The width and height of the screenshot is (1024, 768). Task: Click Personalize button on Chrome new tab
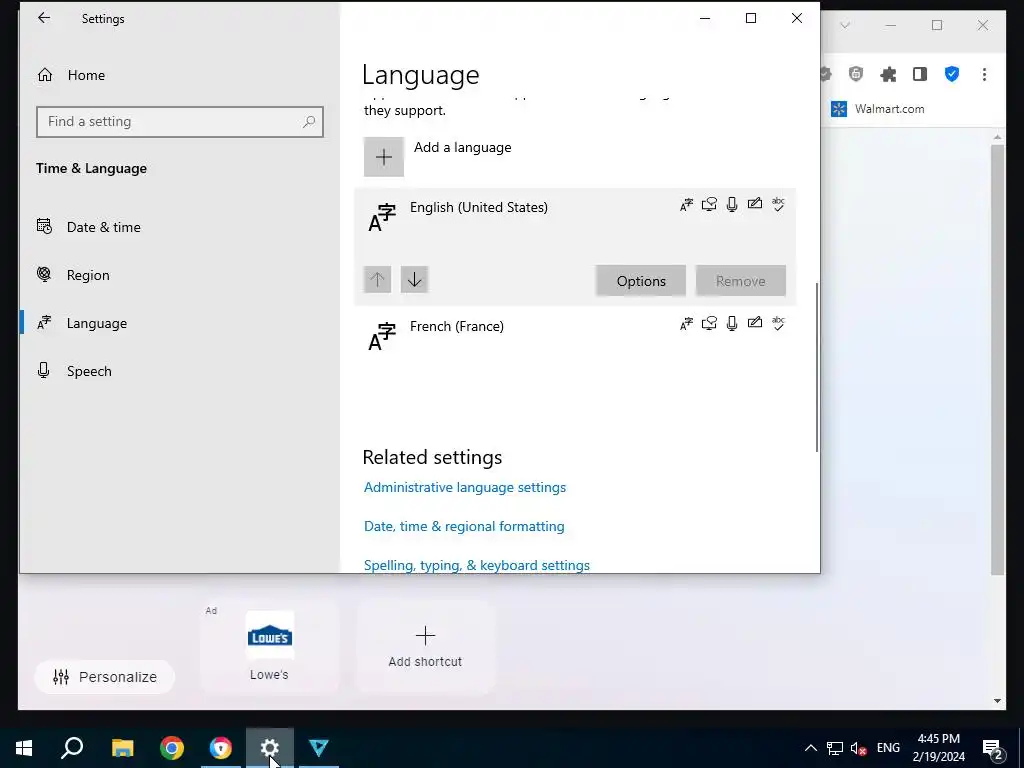click(104, 677)
